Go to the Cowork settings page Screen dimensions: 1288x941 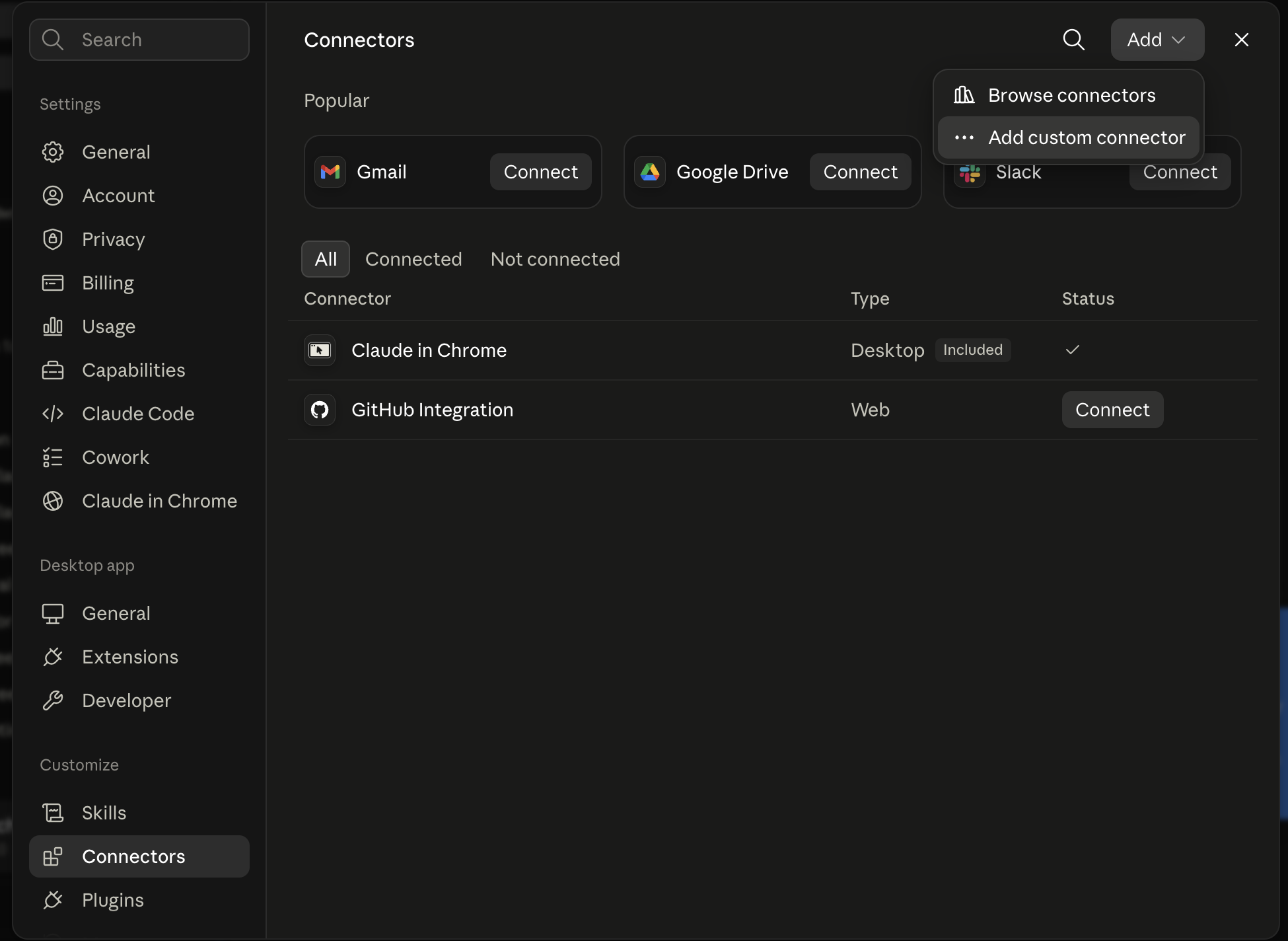click(x=139, y=457)
